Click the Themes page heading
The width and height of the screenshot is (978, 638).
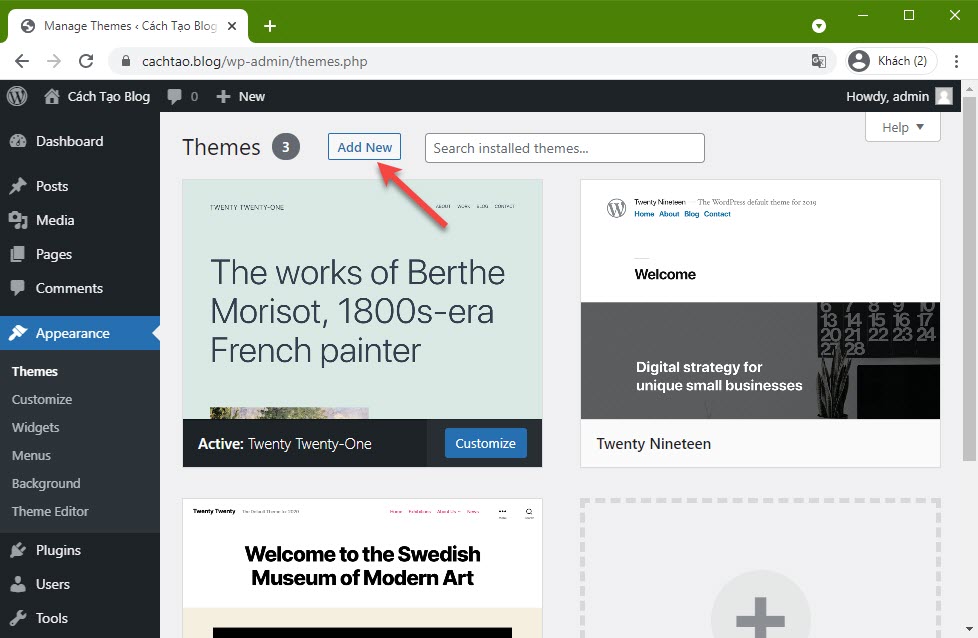[221, 147]
